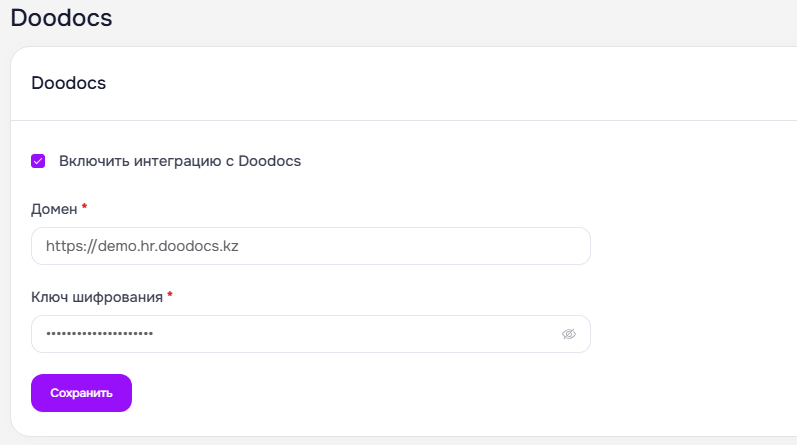Click the white checkmark in the purple box
The width and height of the screenshot is (797, 445).
point(38,161)
